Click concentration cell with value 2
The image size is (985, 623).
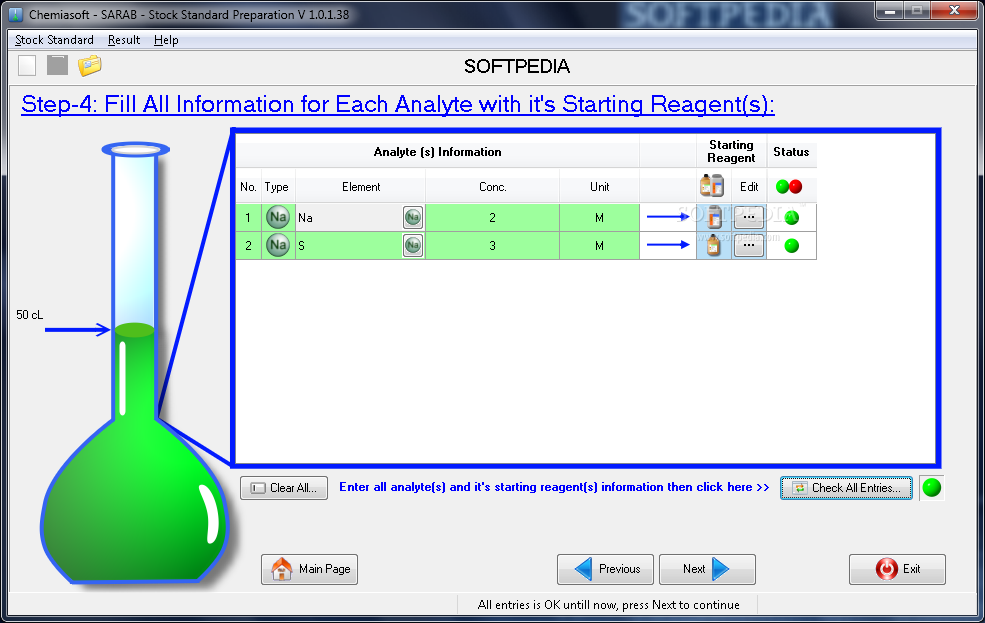tap(492, 217)
